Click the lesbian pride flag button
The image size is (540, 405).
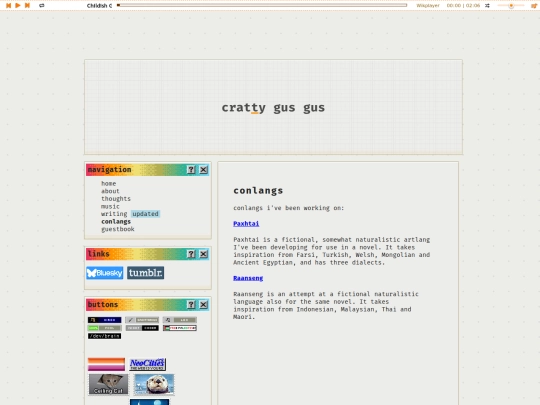(x=106, y=364)
